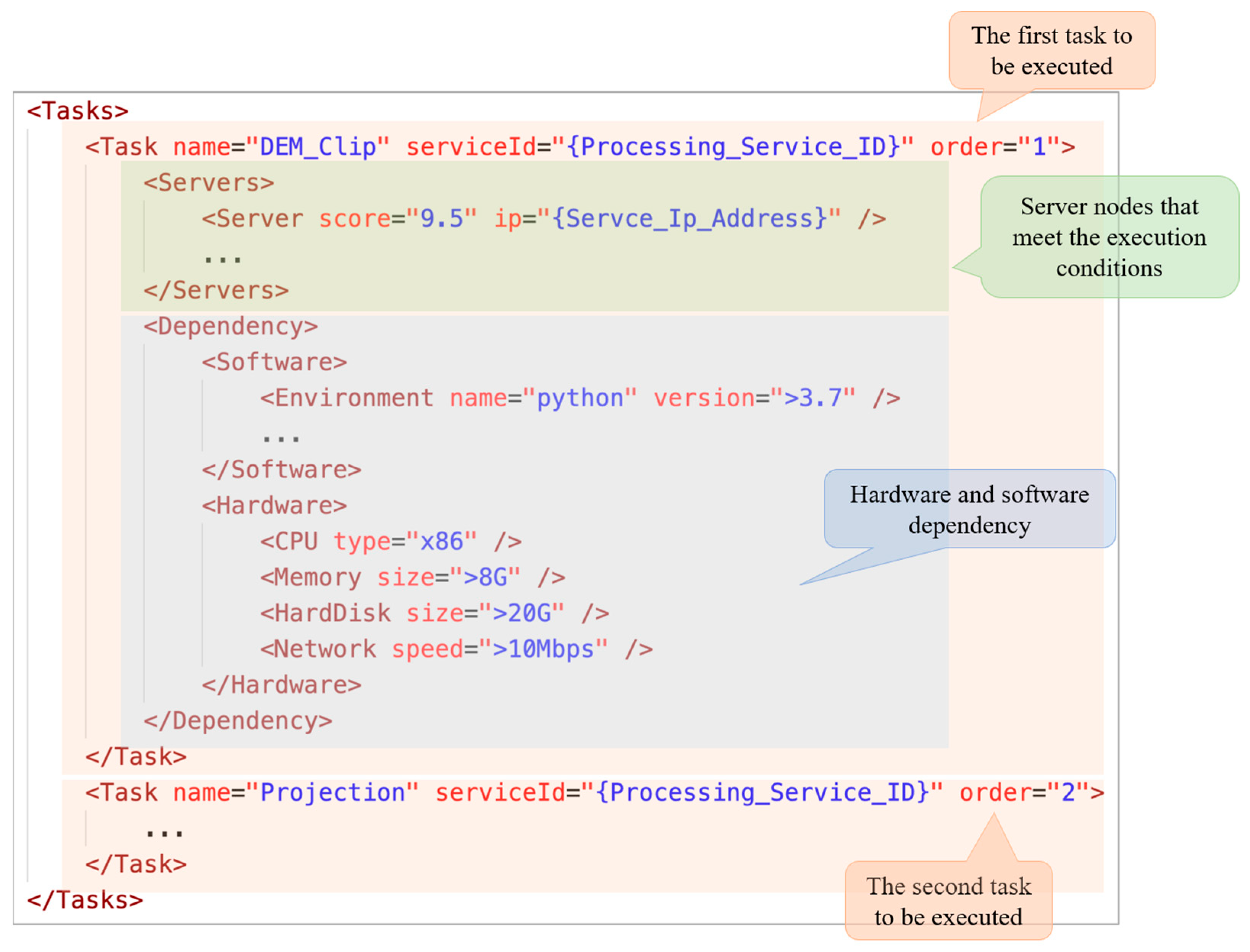Click the opening Dependency tag
The image size is (1250, 952).
(x=230, y=327)
